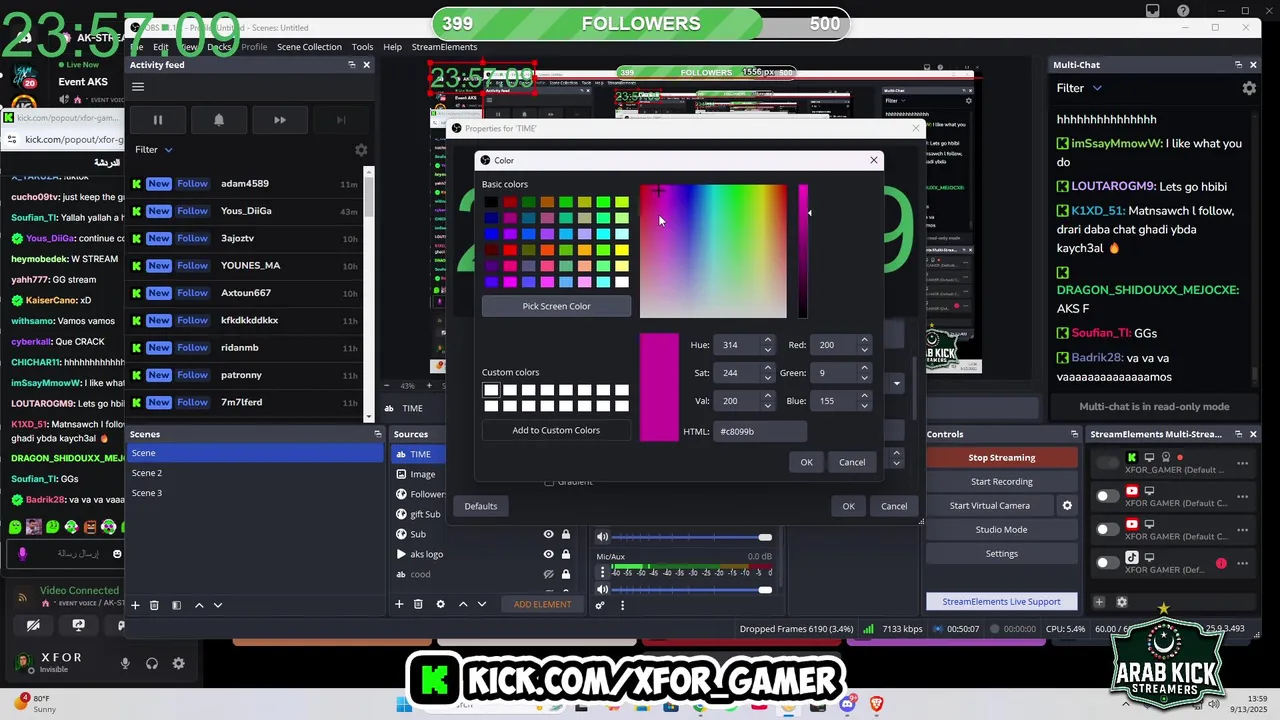This screenshot has width=1280, height=720.
Task: Open the Tools menu
Action: tap(362, 47)
